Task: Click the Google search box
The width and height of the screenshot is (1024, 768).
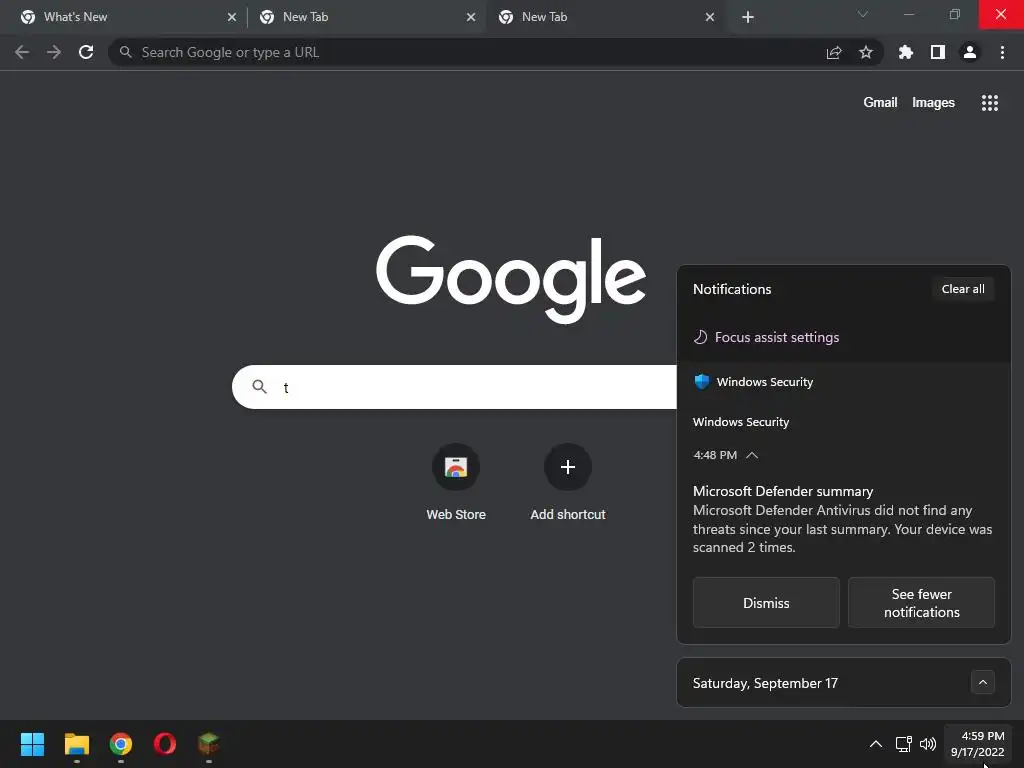Action: 455,387
